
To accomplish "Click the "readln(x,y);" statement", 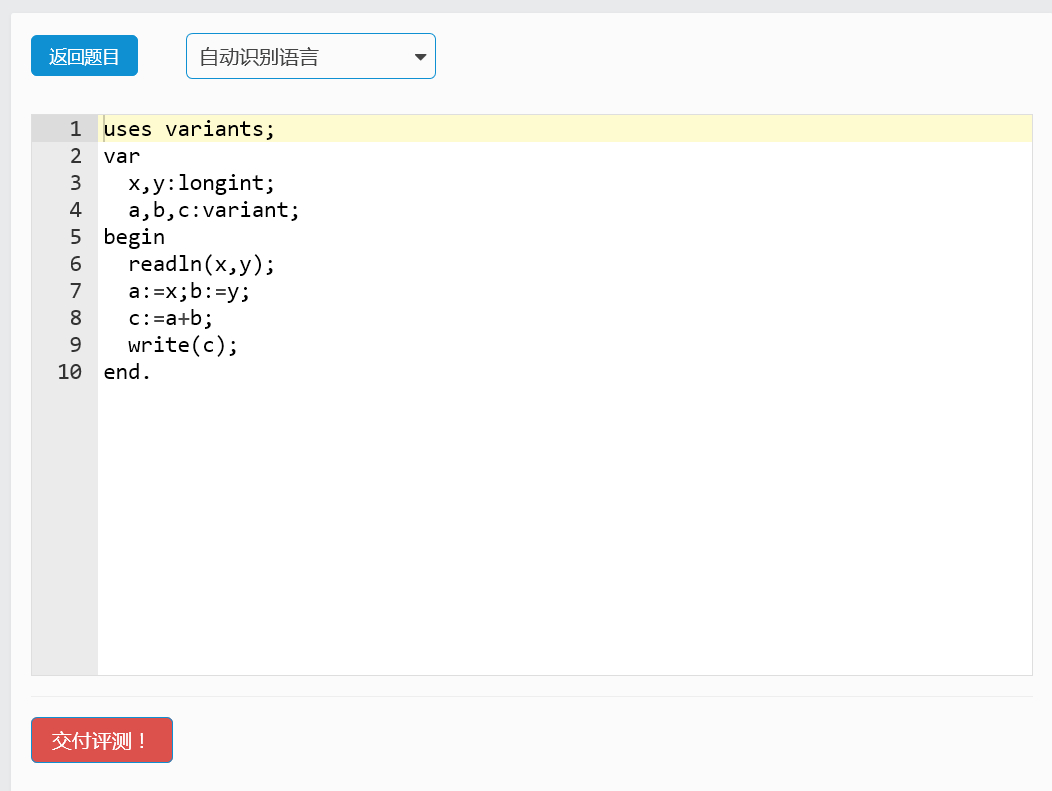I will (201, 264).
